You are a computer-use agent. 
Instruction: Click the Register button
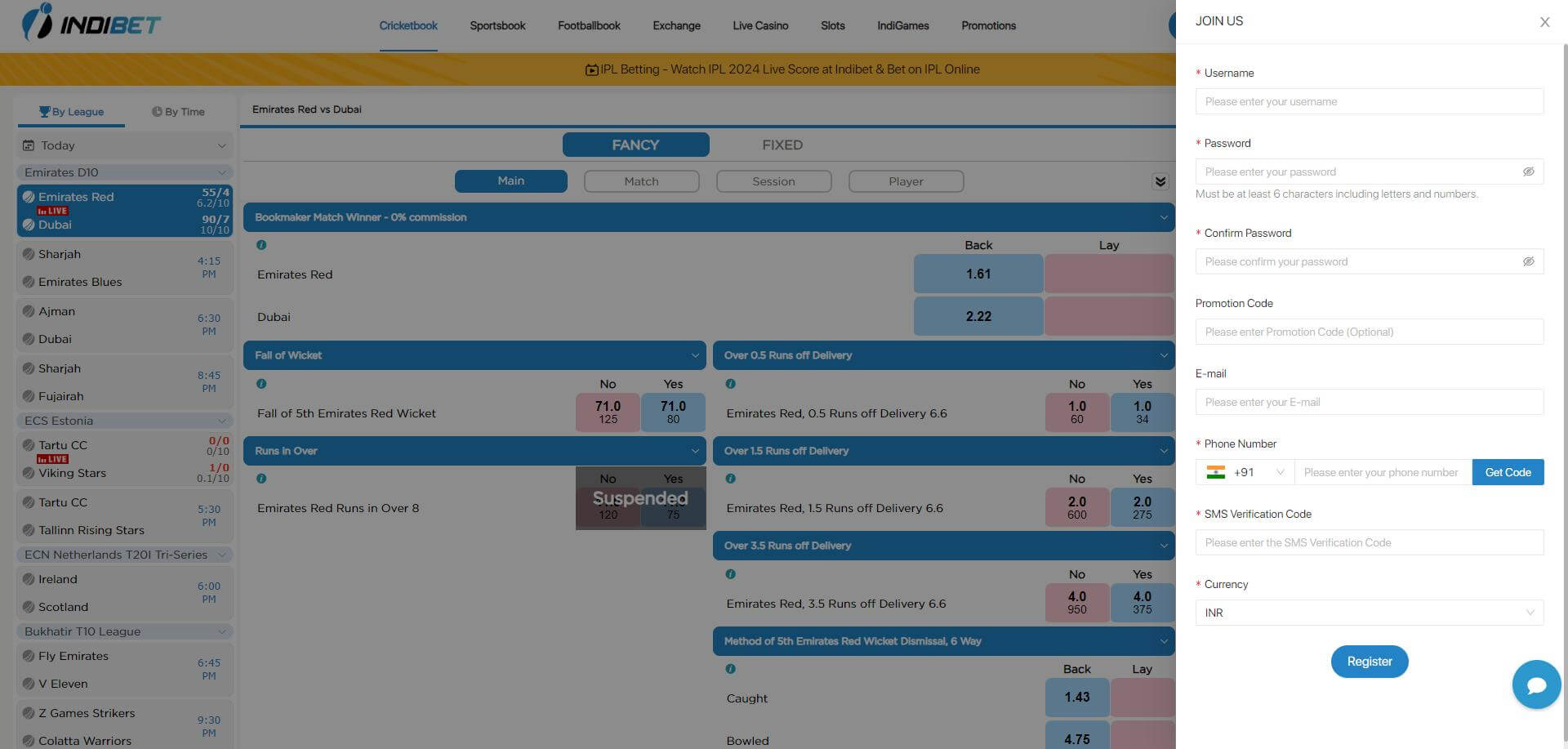click(1369, 662)
